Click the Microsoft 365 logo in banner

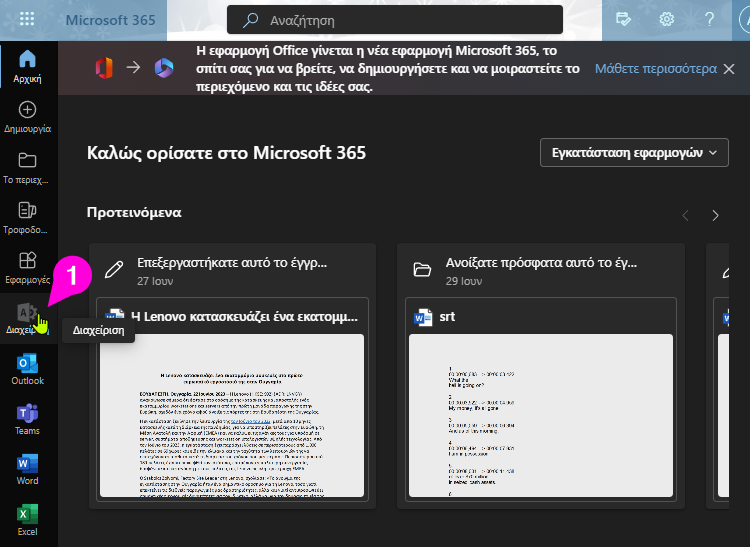point(164,68)
